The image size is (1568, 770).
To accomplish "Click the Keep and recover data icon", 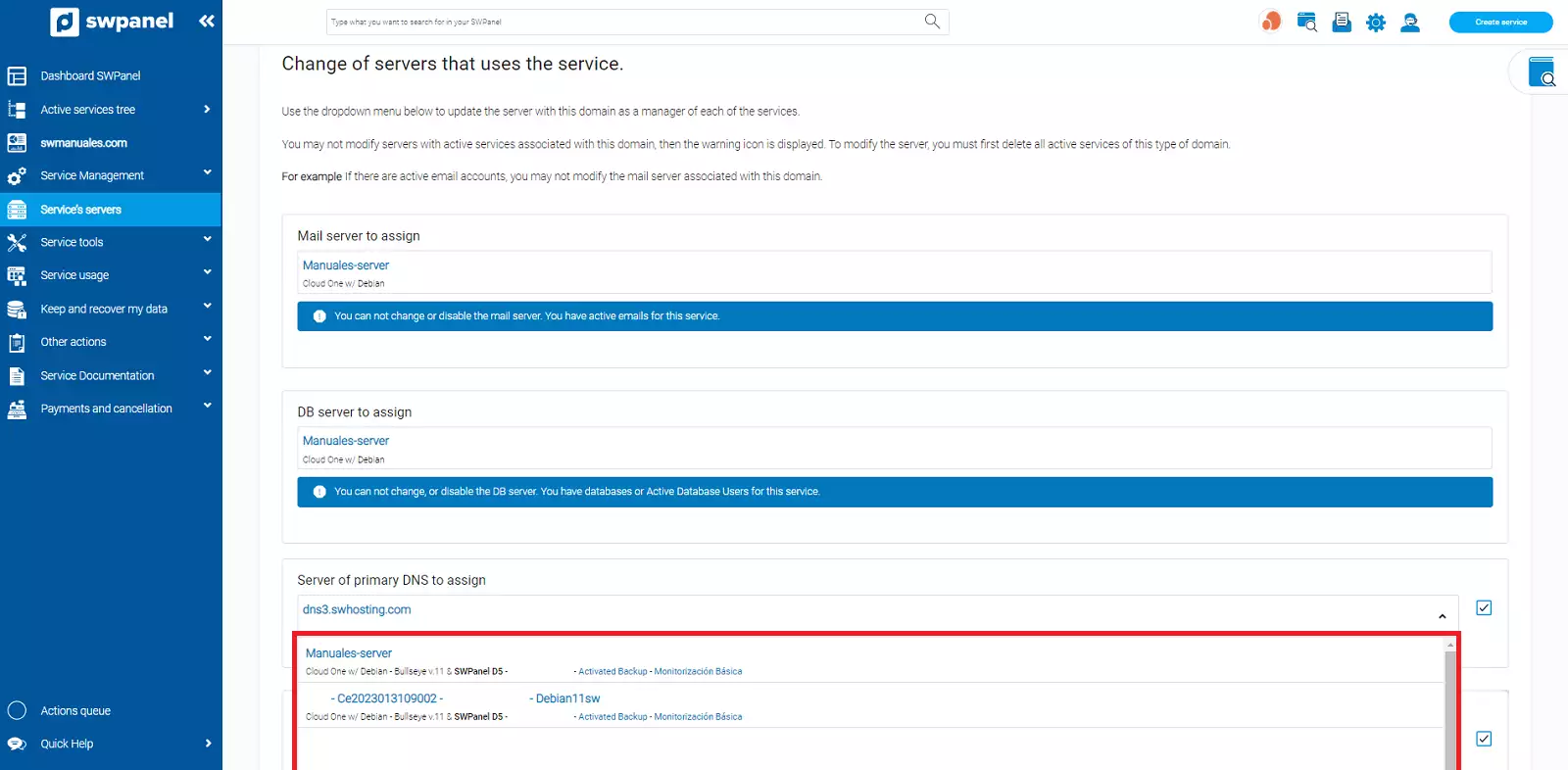I will [17, 309].
